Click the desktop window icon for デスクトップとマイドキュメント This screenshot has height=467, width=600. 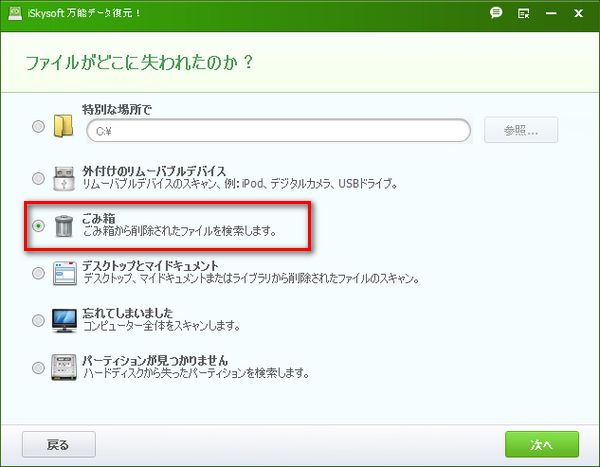point(65,273)
